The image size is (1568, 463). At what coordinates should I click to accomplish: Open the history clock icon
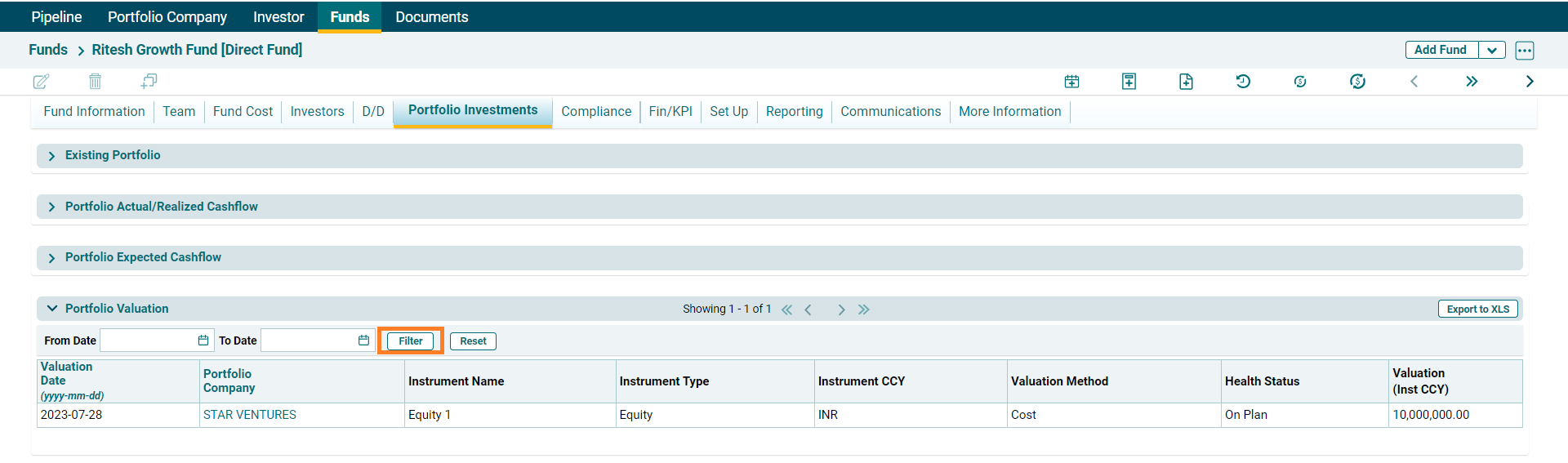(x=1243, y=81)
